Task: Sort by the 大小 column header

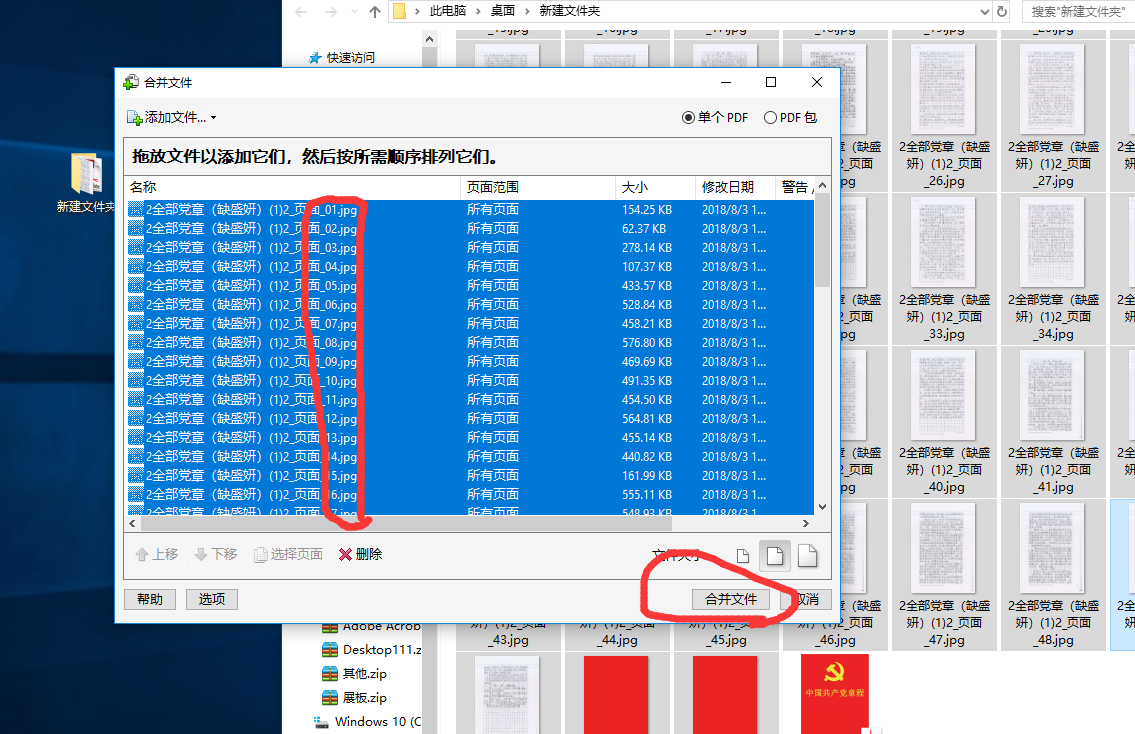Action: [655, 187]
